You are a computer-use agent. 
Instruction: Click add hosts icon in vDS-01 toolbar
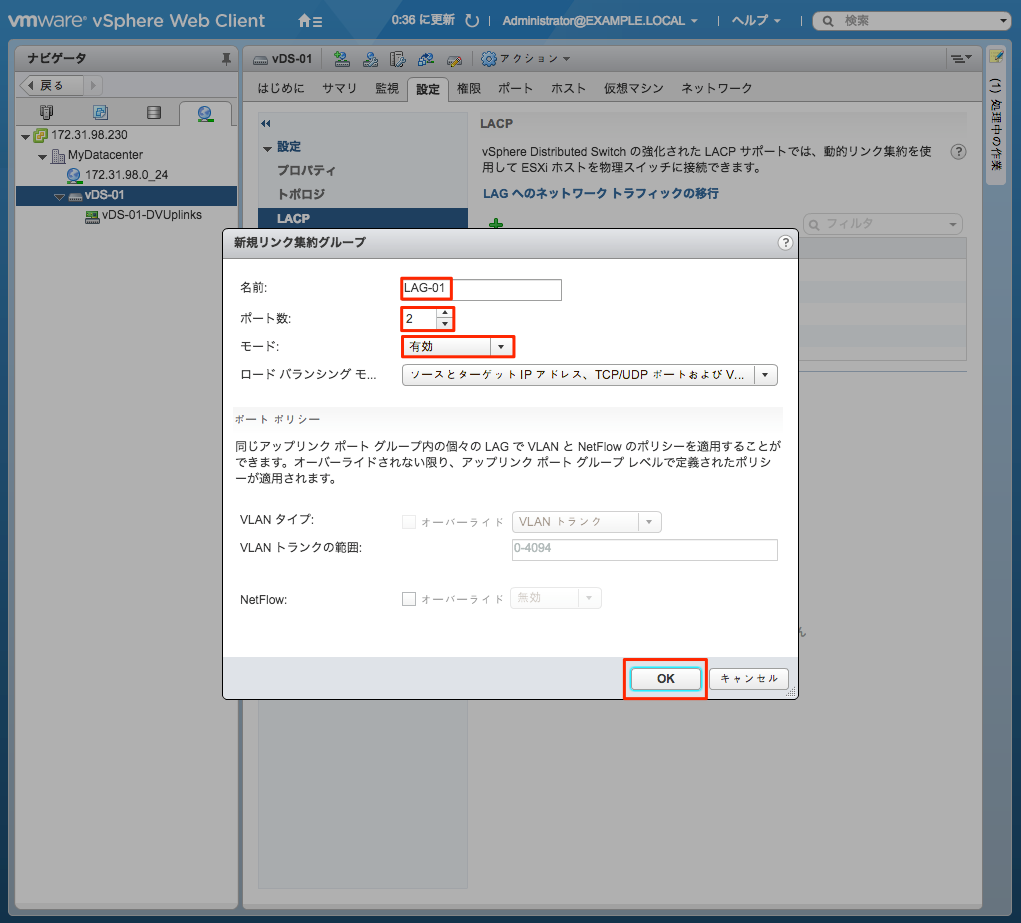341,59
